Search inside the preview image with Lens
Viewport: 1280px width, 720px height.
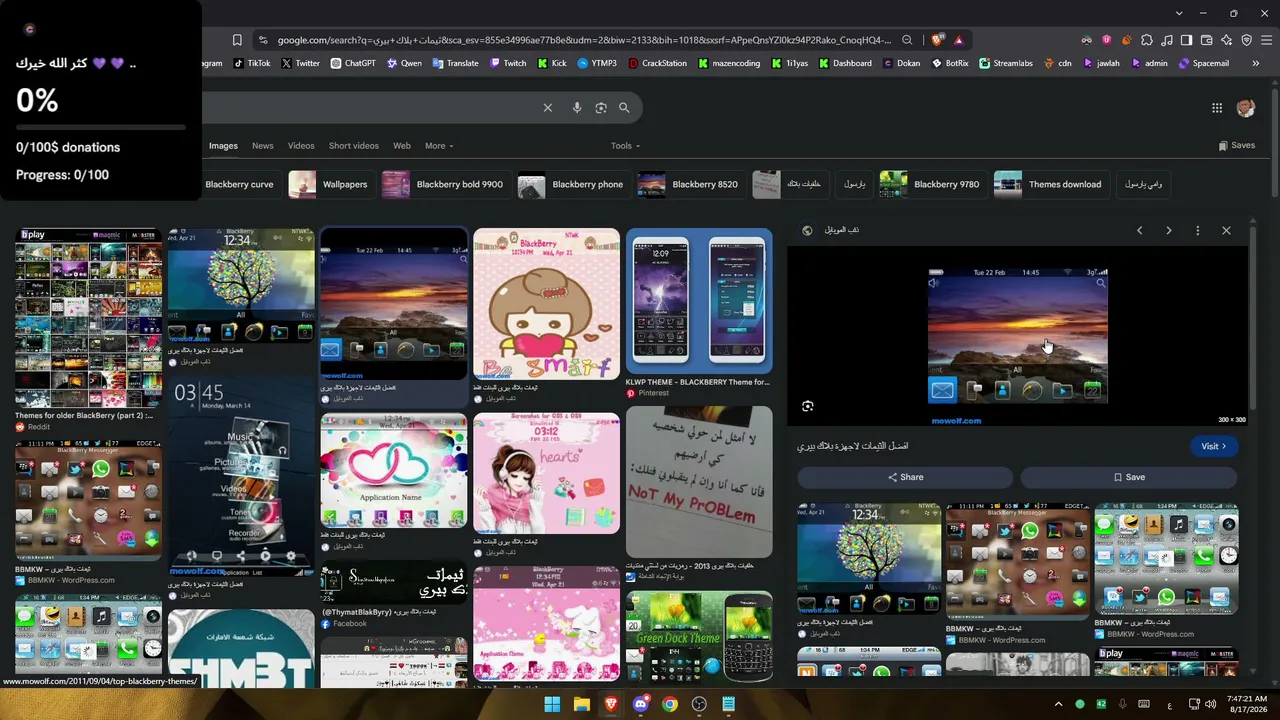tap(808, 406)
